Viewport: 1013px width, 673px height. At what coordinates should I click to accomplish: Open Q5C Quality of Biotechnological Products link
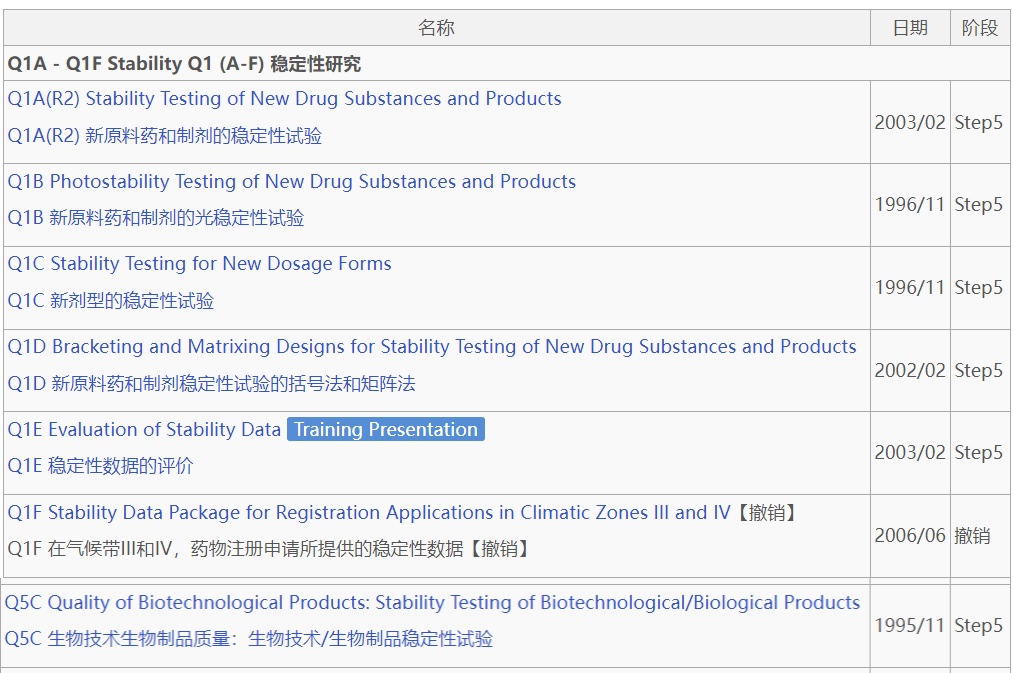coord(432,603)
